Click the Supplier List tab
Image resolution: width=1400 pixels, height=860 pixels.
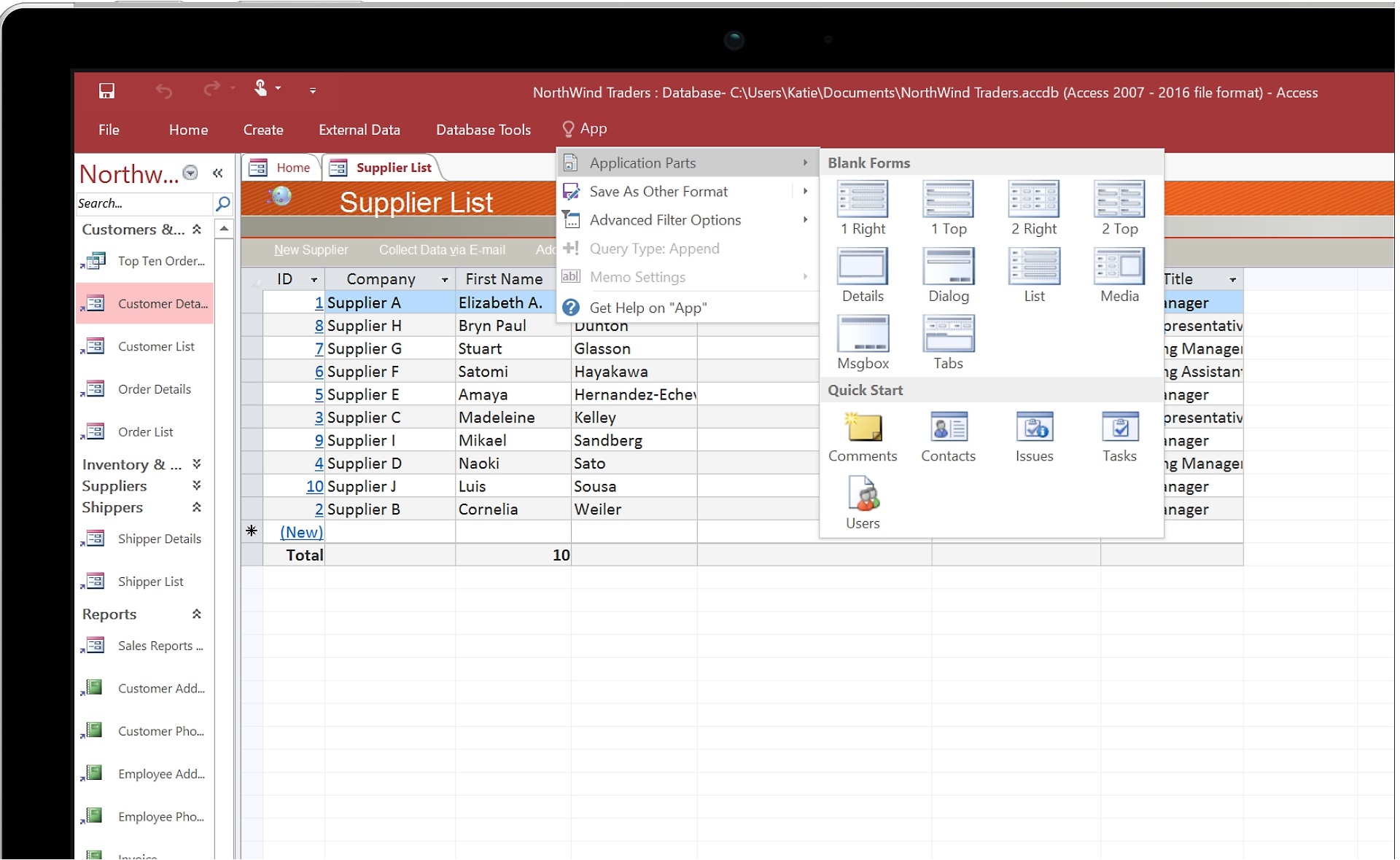[393, 167]
